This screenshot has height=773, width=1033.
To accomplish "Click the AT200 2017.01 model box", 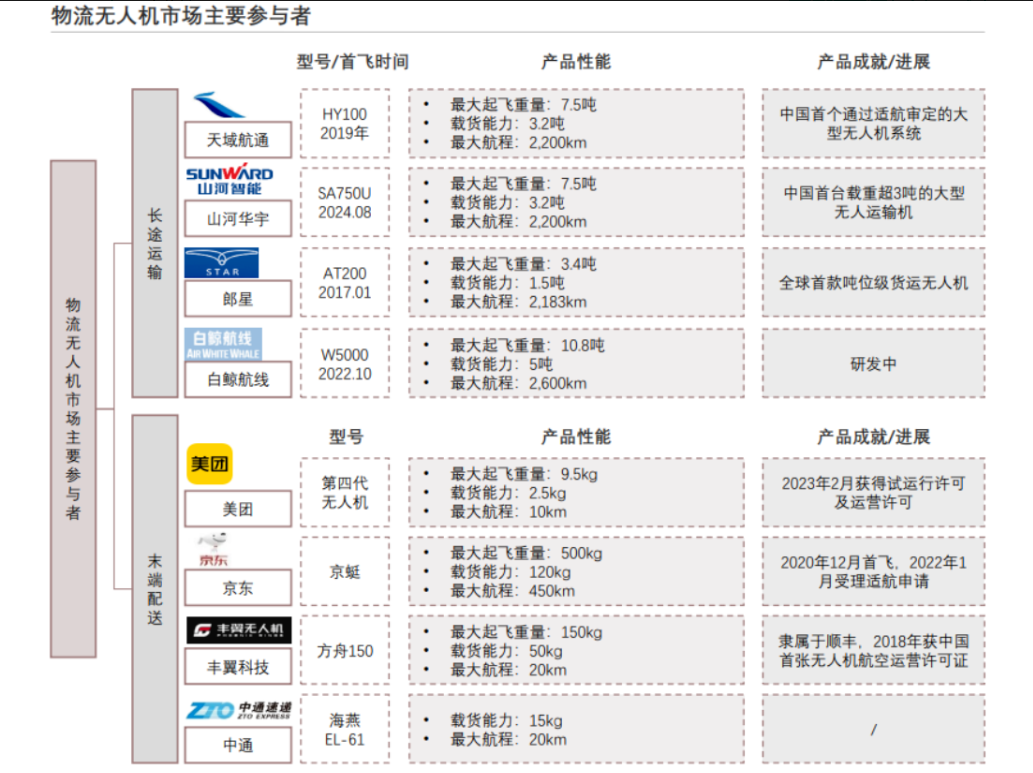I will tap(345, 283).
